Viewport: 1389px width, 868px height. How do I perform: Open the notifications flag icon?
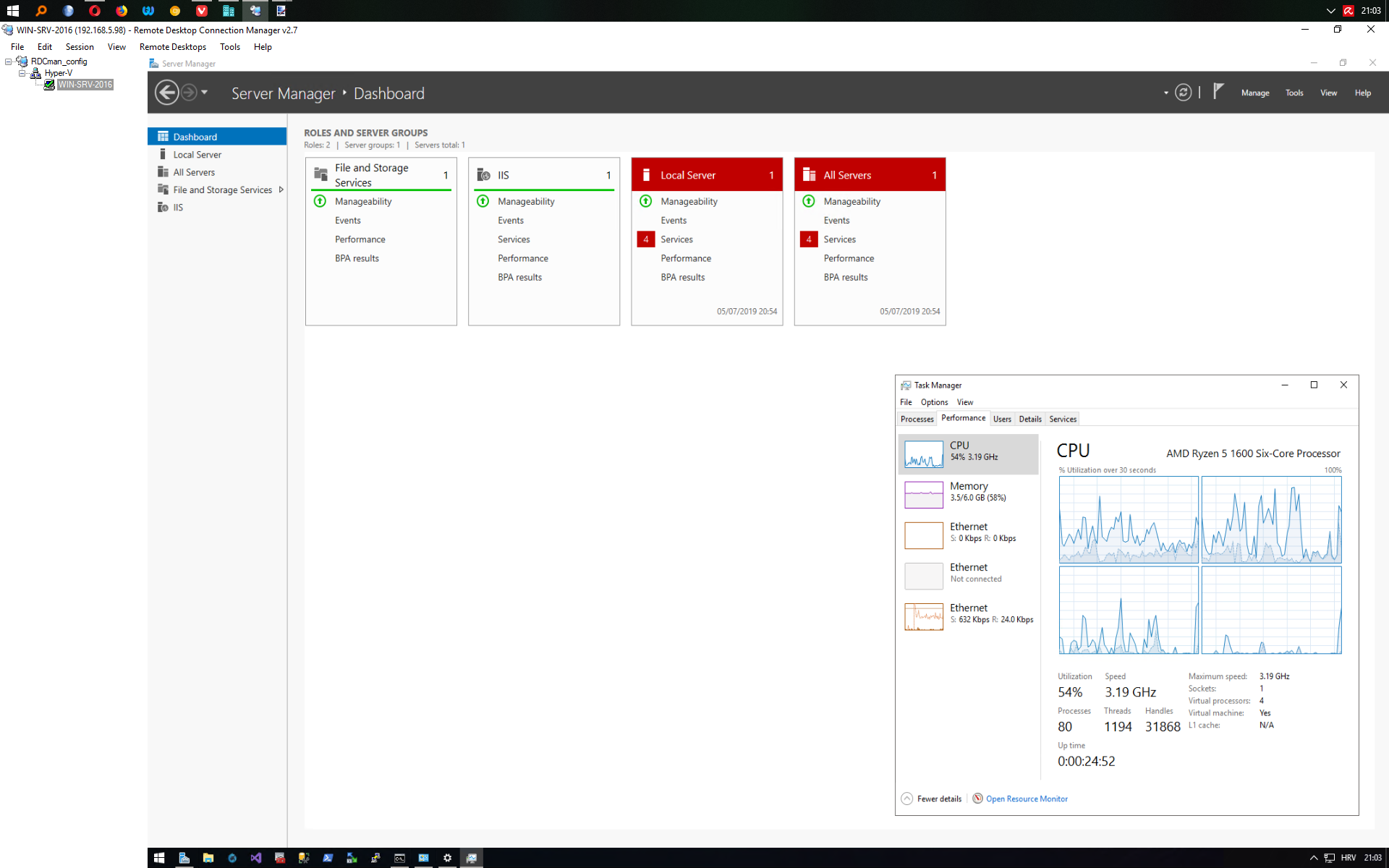coord(1218,91)
